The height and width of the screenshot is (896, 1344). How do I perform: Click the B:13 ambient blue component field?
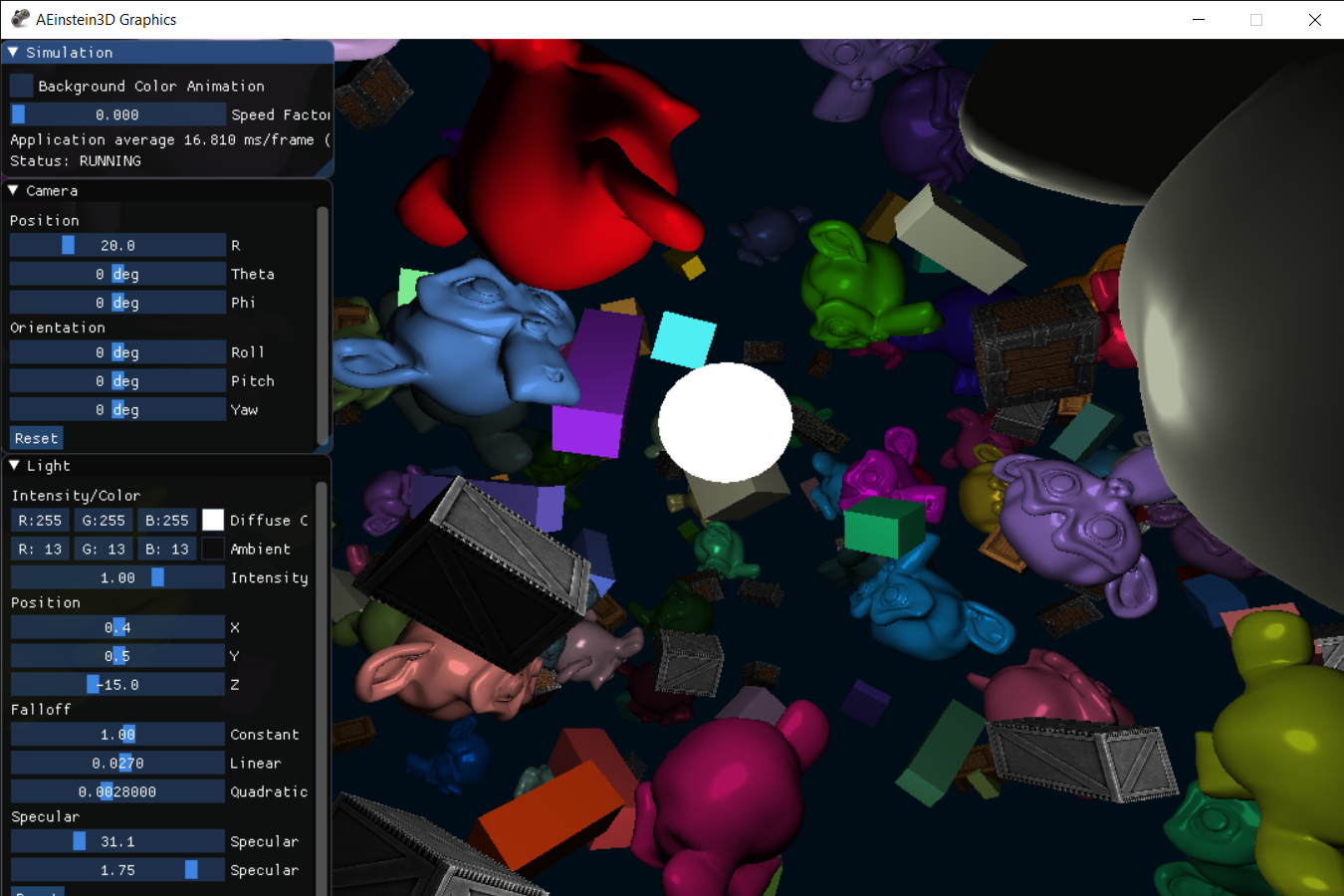pyautogui.click(x=166, y=548)
